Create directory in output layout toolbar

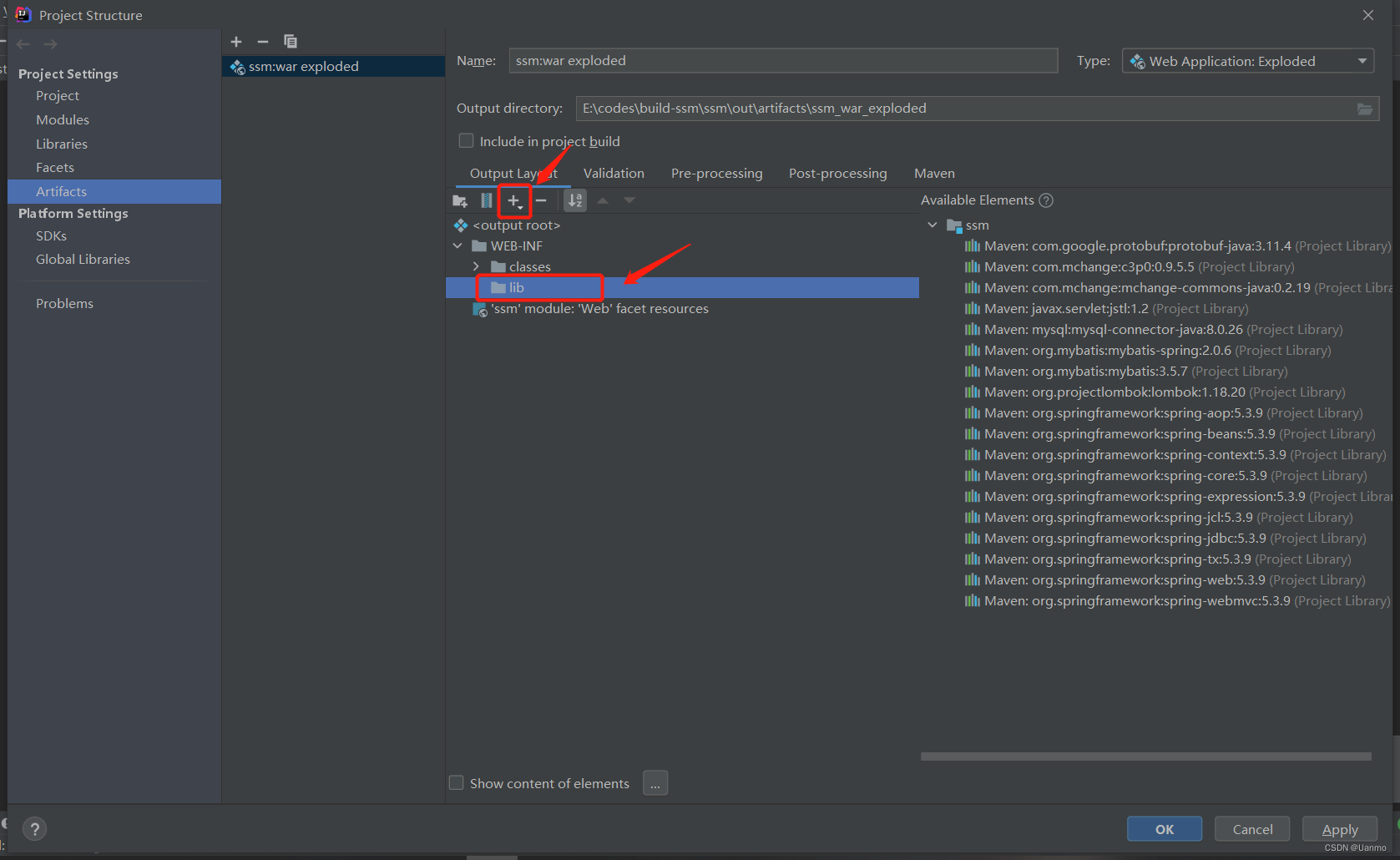click(x=459, y=200)
